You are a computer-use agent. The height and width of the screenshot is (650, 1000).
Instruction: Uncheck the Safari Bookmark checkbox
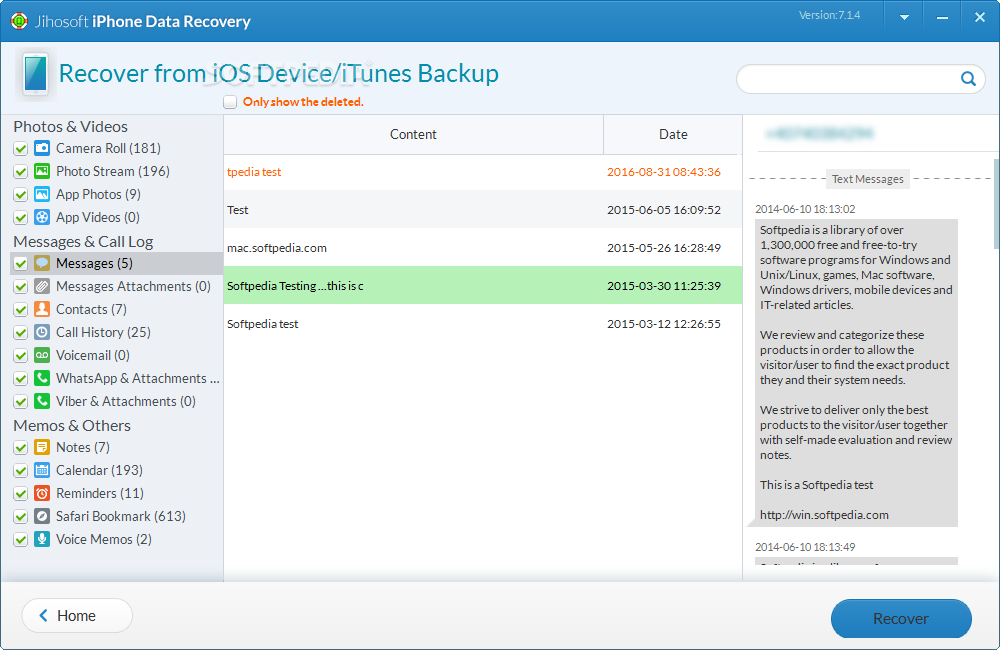20,517
